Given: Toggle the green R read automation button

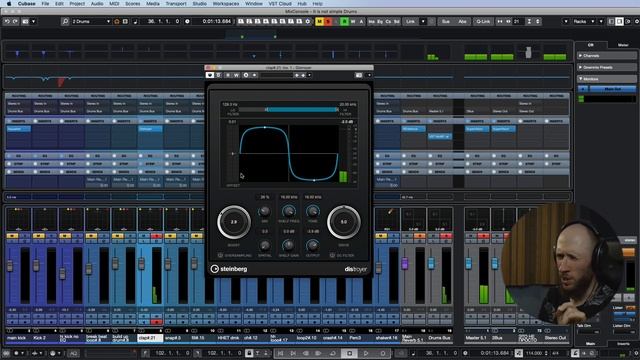Looking at the screenshot, I should tap(344, 21).
